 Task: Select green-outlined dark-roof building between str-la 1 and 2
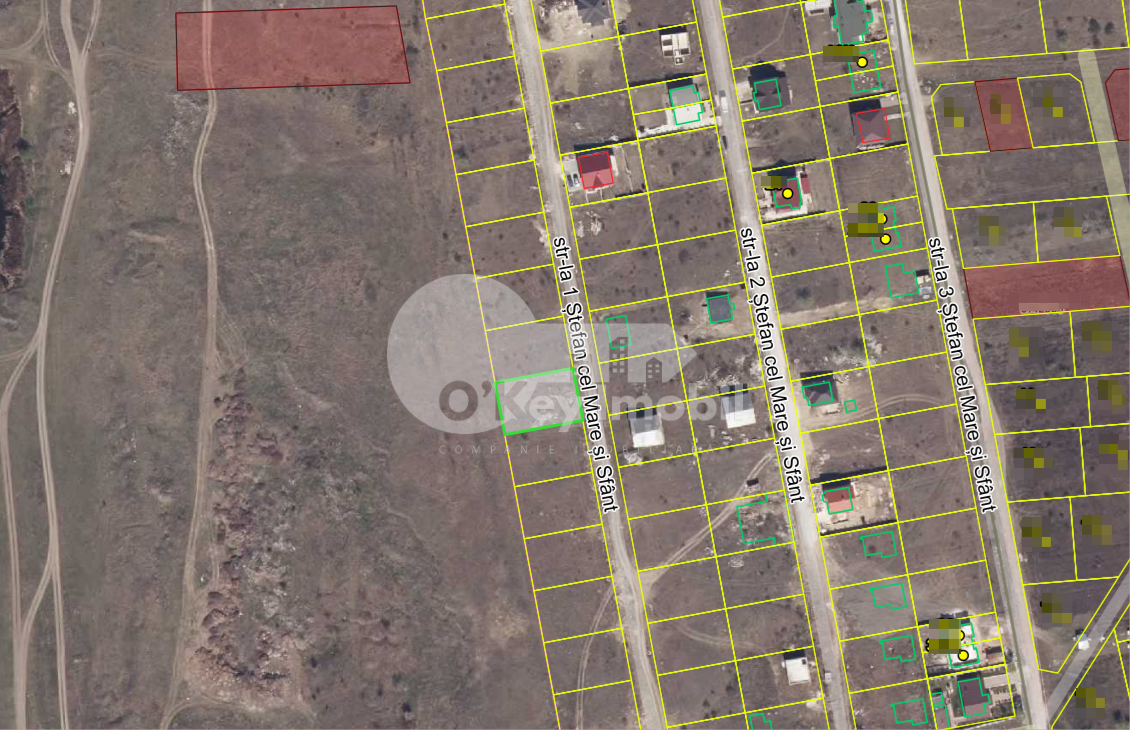click(718, 308)
